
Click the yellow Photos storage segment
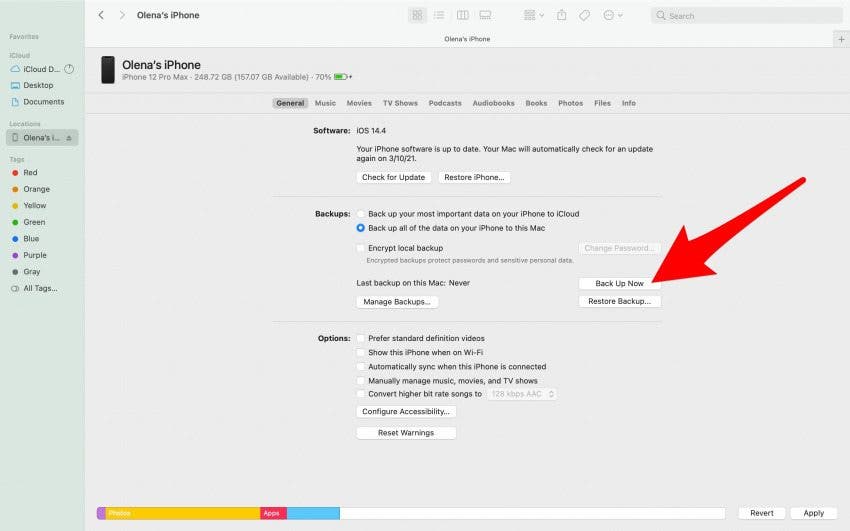[183, 513]
